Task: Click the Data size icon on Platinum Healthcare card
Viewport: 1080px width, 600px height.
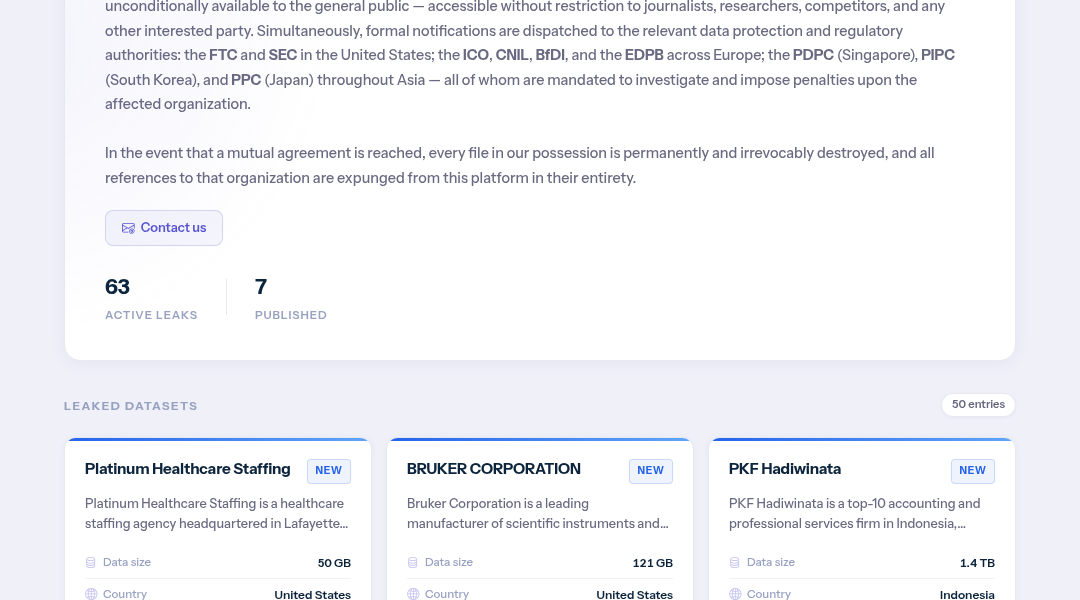Action: [x=90, y=562]
